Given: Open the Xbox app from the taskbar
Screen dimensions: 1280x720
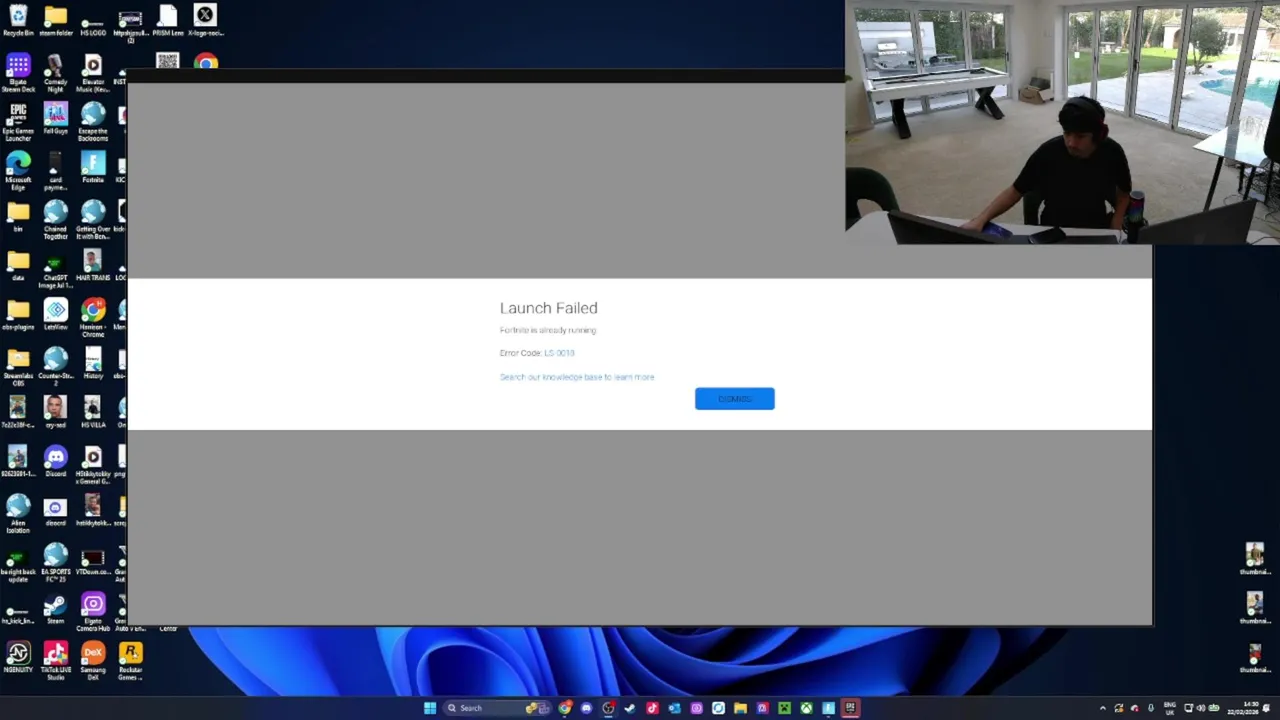Looking at the screenshot, I should 806,708.
